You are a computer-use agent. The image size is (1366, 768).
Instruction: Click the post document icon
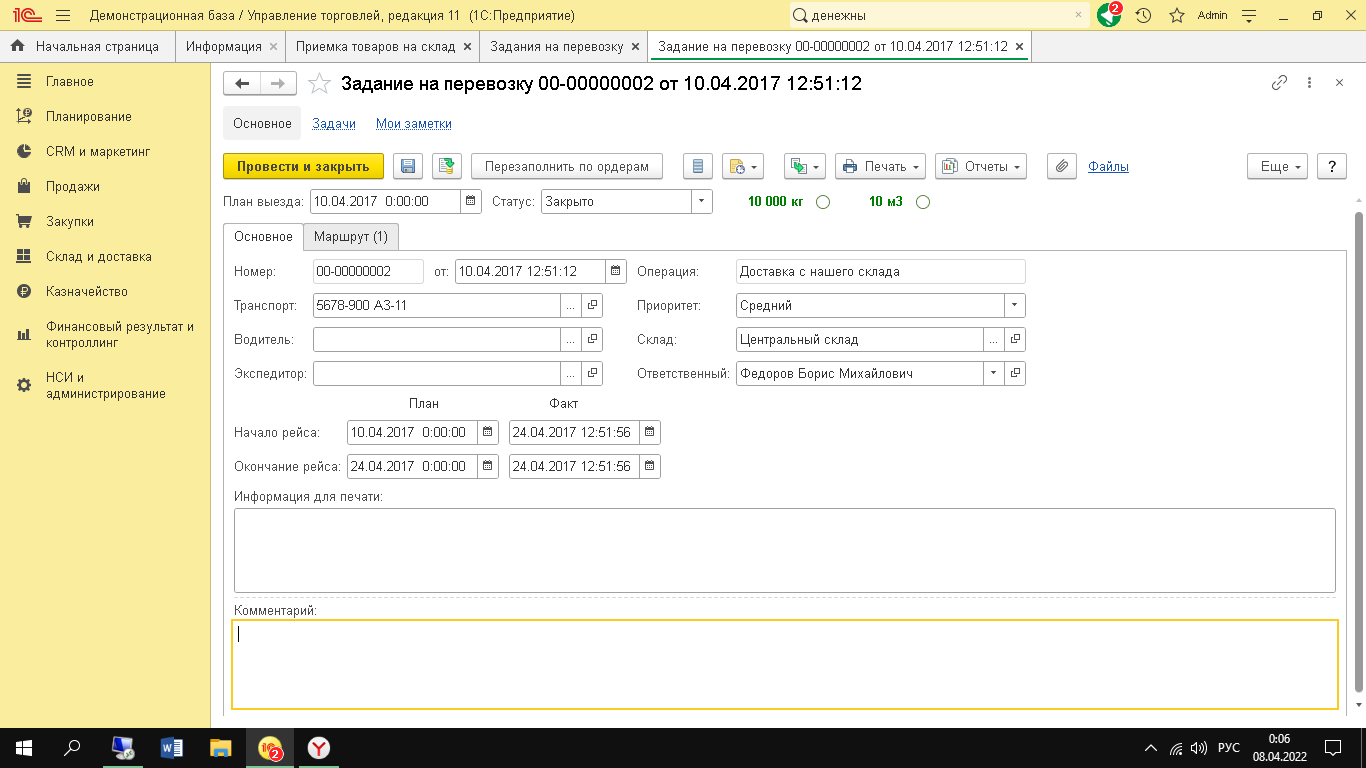[446, 167]
